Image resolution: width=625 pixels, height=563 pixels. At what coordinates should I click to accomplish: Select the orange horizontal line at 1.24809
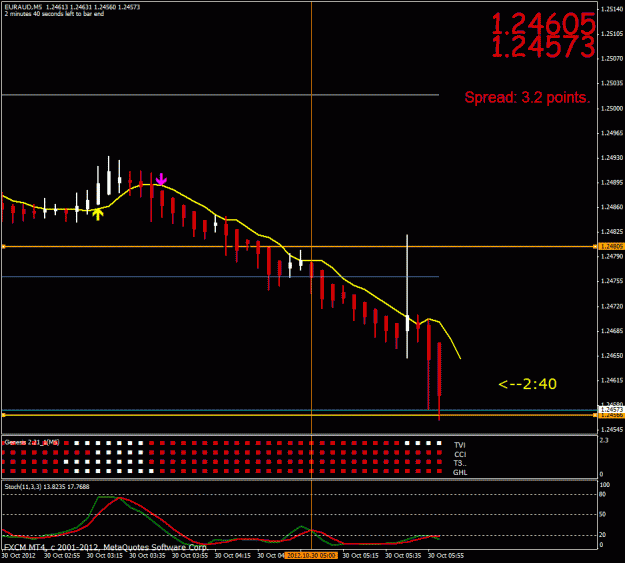pos(299,247)
